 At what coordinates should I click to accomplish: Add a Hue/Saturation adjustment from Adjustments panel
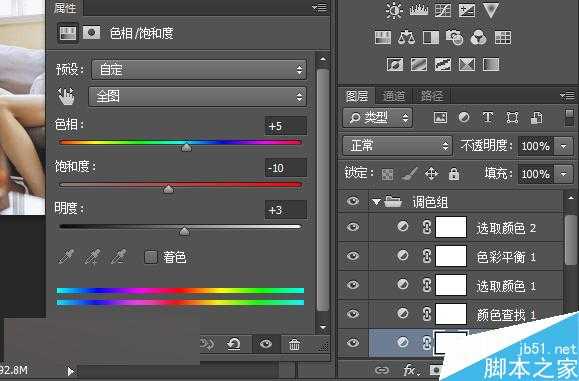coord(383,37)
